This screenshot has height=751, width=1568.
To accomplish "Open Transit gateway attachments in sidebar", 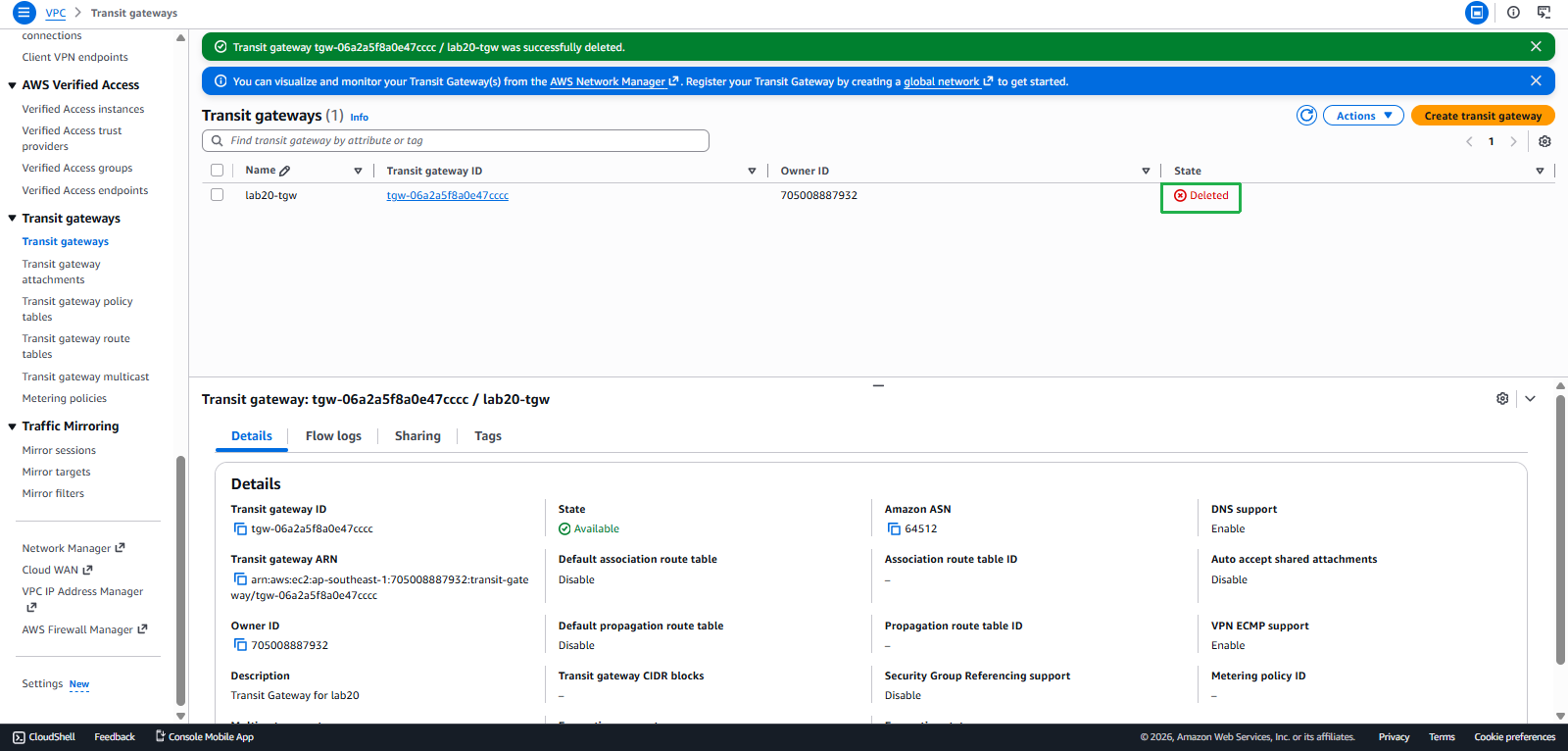I will pyautogui.click(x=62, y=272).
